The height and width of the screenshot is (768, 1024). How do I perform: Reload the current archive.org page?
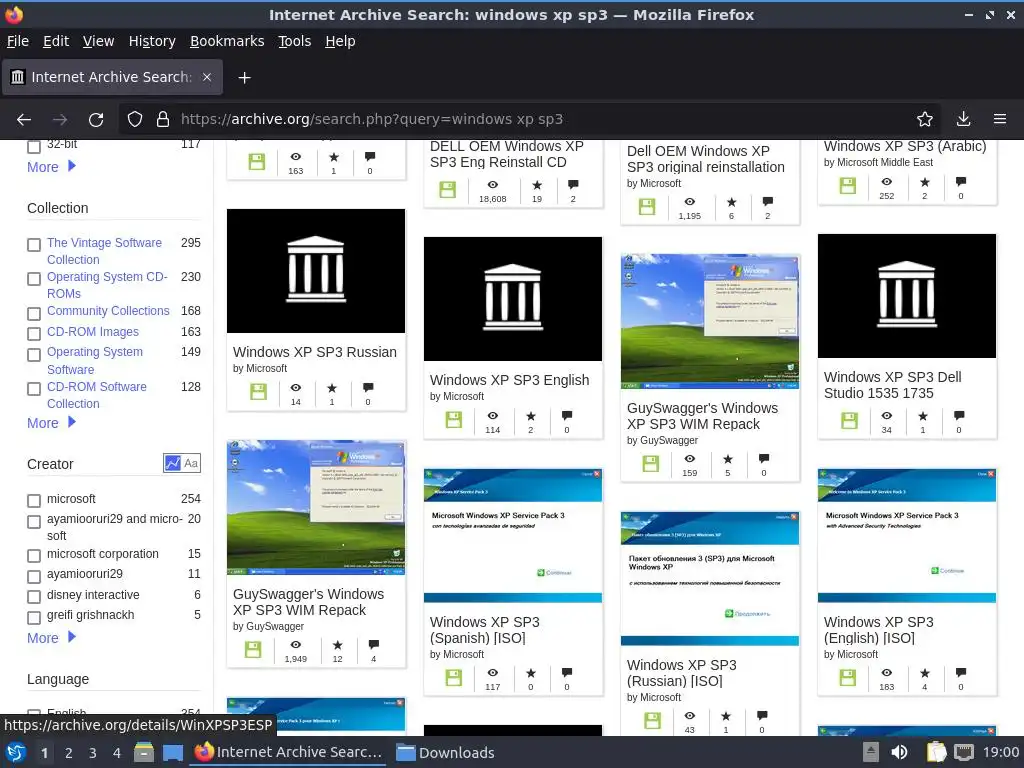(96, 120)
